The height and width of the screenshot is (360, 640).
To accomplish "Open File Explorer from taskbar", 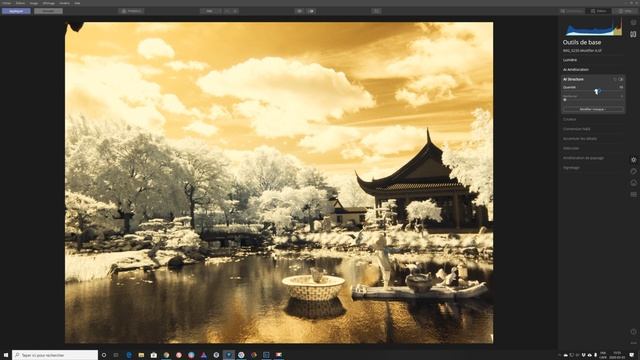I will click(x=141, y=355).
